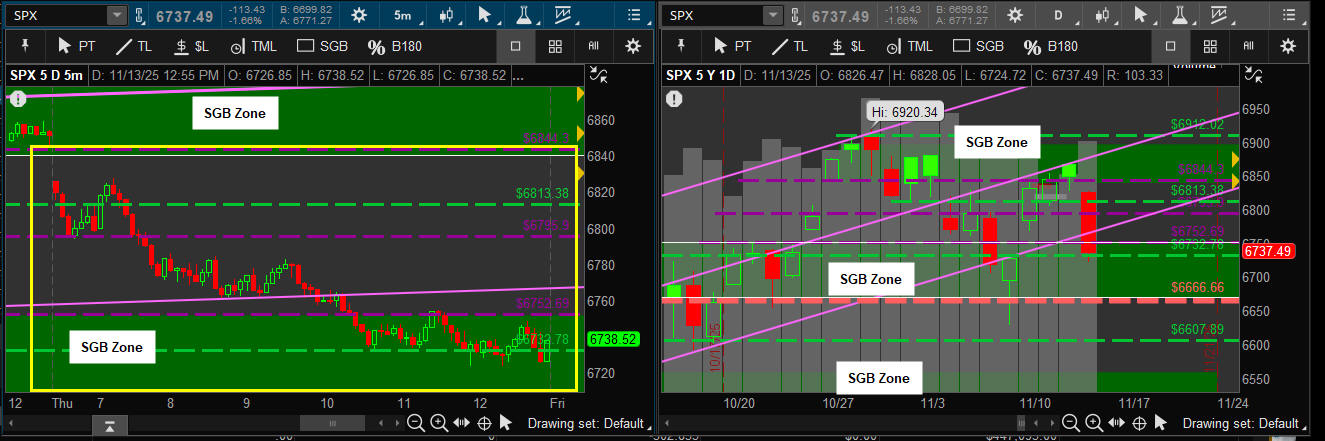The height and width of the screenshot is (441, 1325).
Task: Open the list menu in right chart header
Action: click(x=1289, y=15)
